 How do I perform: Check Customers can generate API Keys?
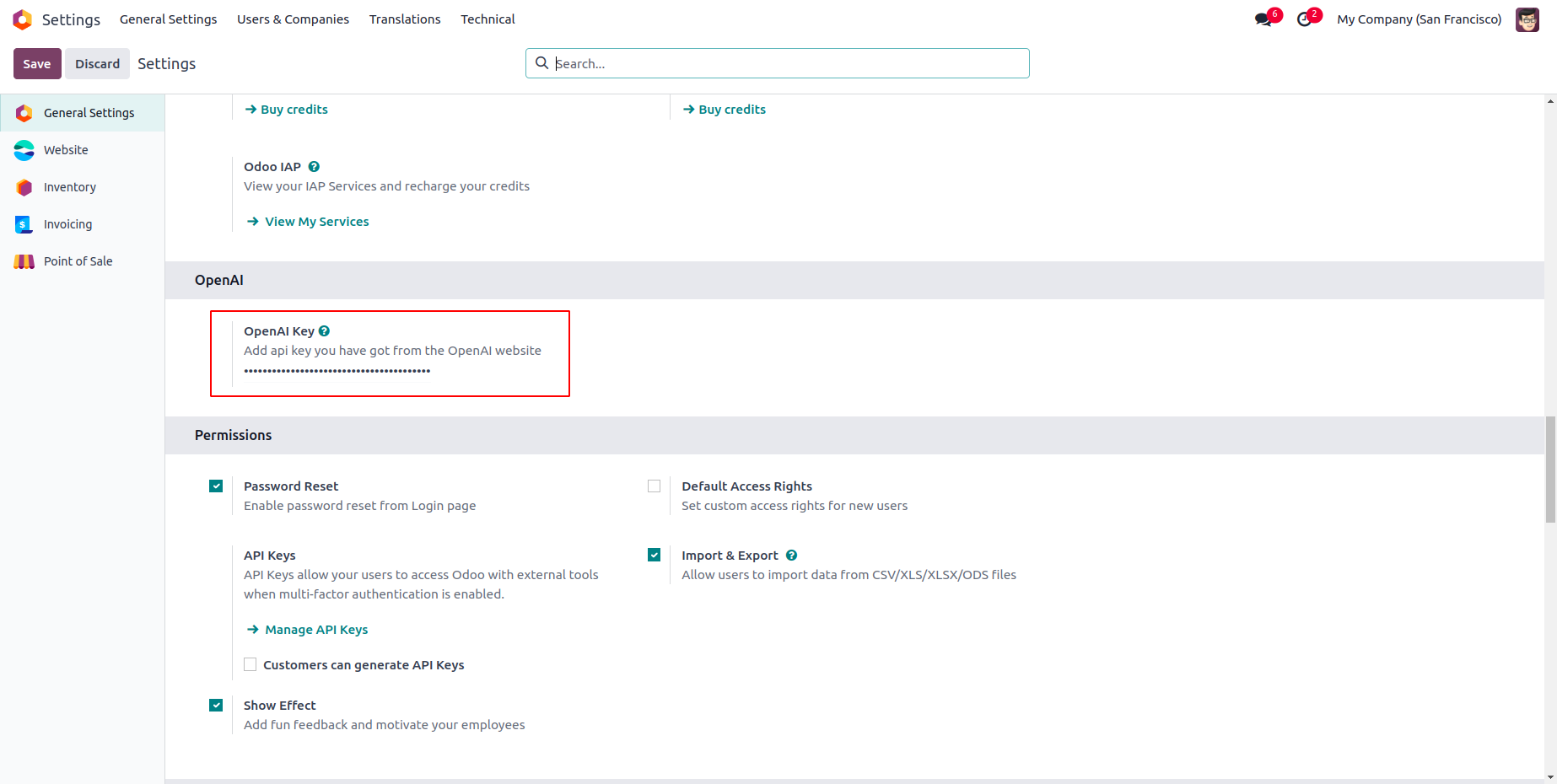tap(251, 665)
